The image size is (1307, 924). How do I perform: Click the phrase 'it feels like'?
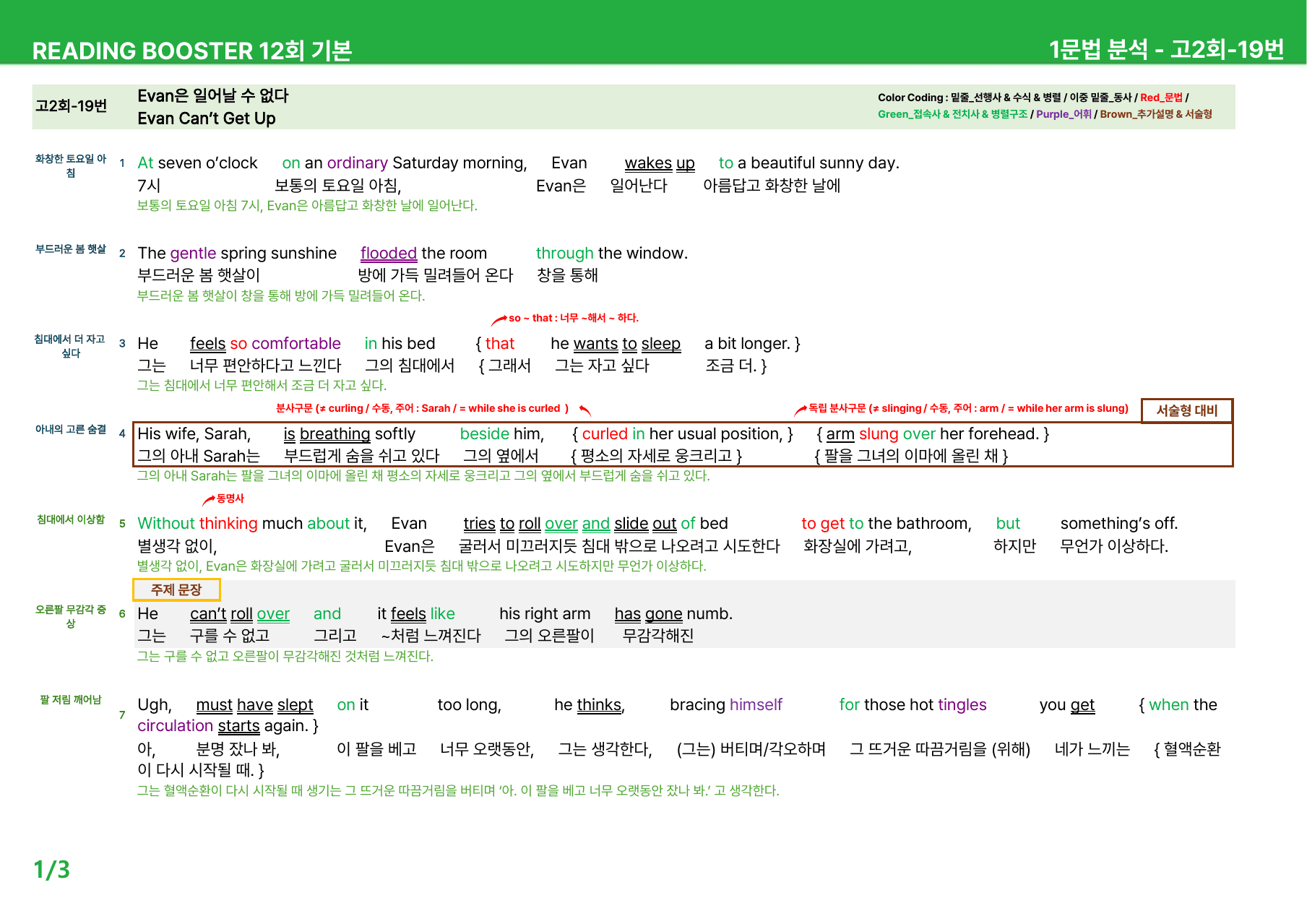[x=416, y=614]
